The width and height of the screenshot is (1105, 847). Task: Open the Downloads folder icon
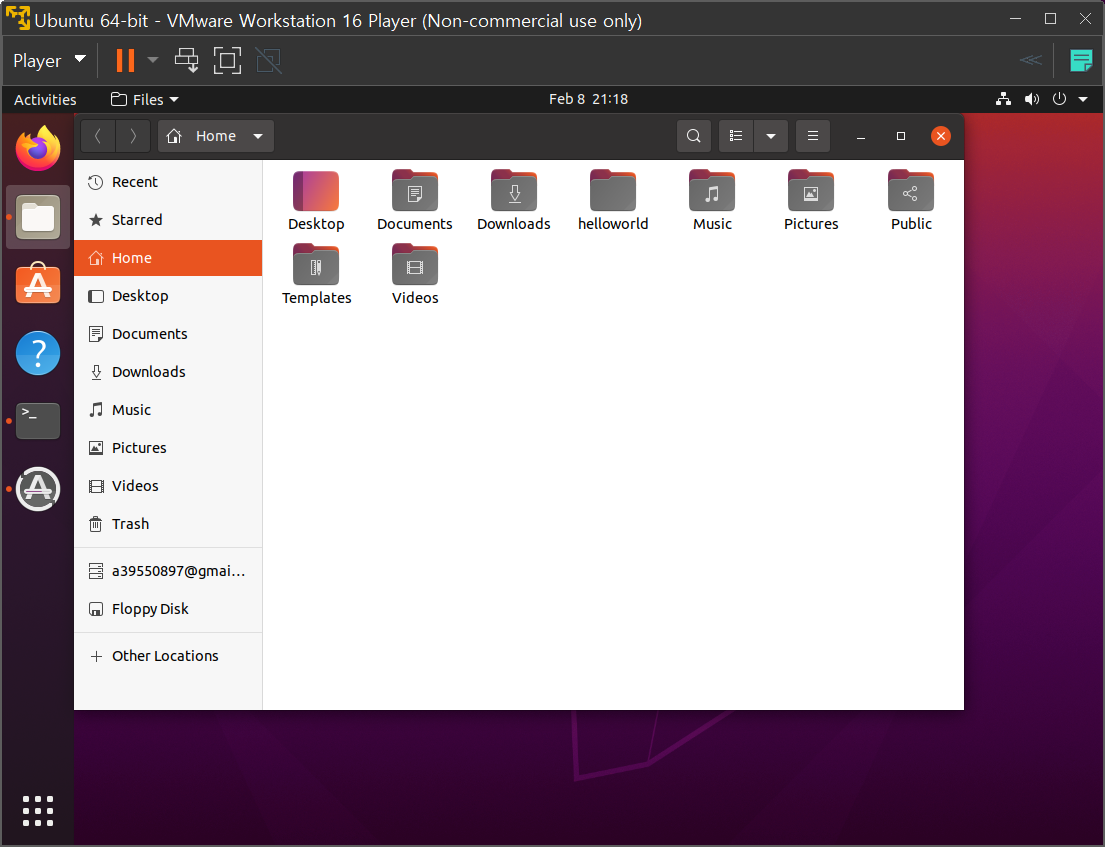coord(514,191)
